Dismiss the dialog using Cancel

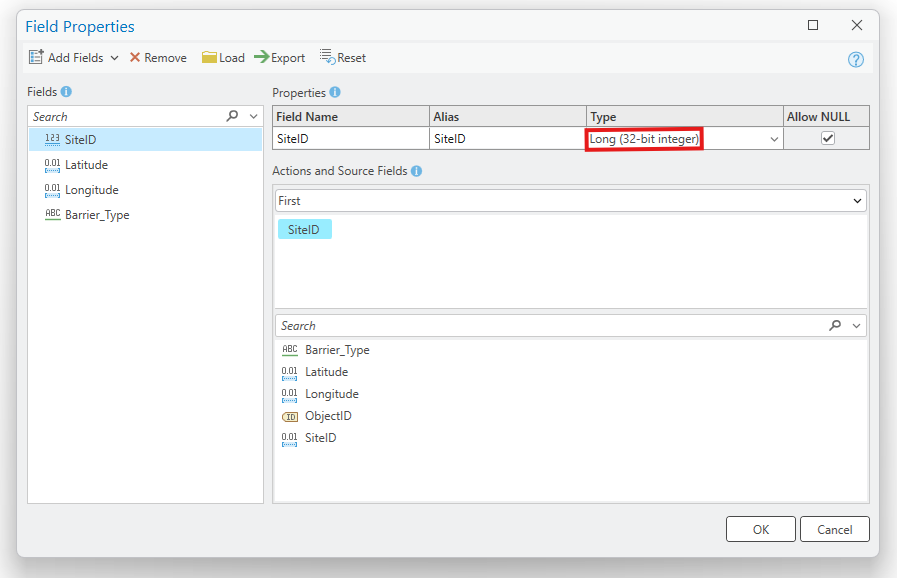tap(835, 529)
